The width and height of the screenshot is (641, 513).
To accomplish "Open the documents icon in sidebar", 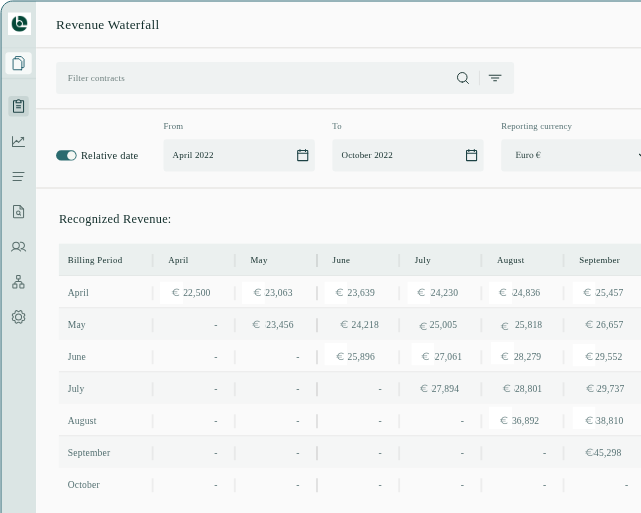I will pyautogui.click(x=18, y=64).
